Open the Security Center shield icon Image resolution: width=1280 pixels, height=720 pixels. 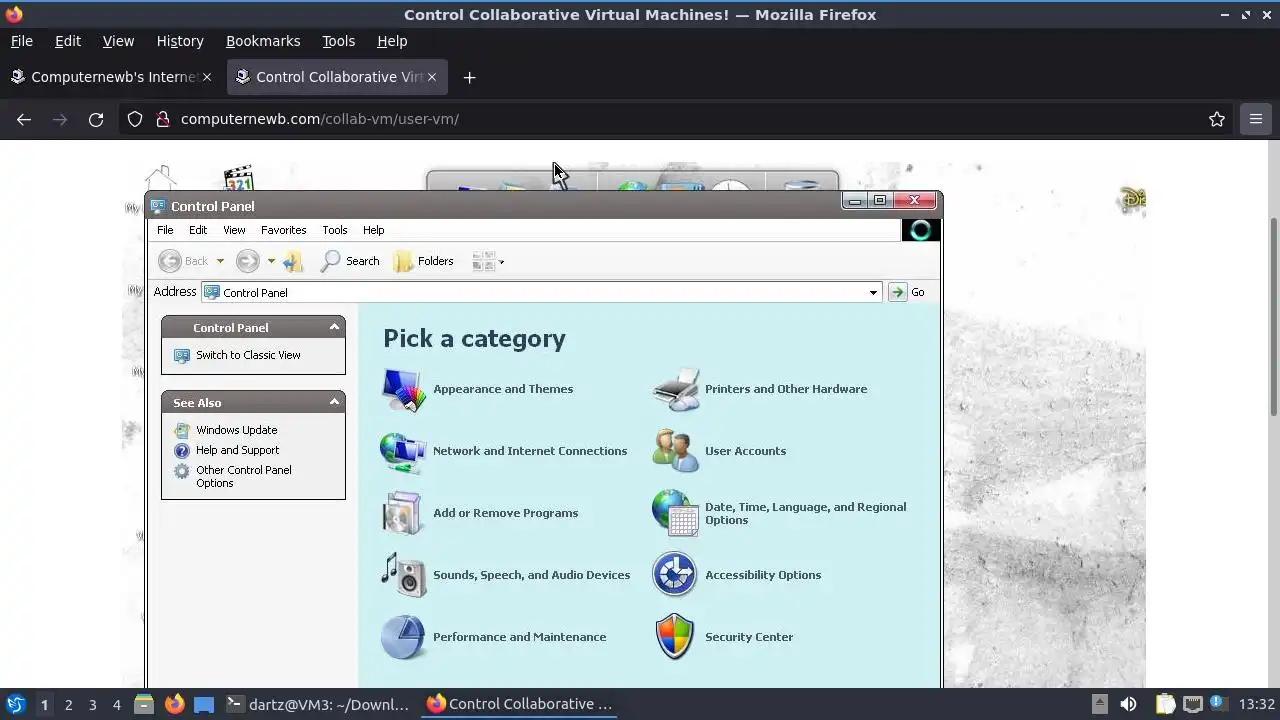click(675, 637)
